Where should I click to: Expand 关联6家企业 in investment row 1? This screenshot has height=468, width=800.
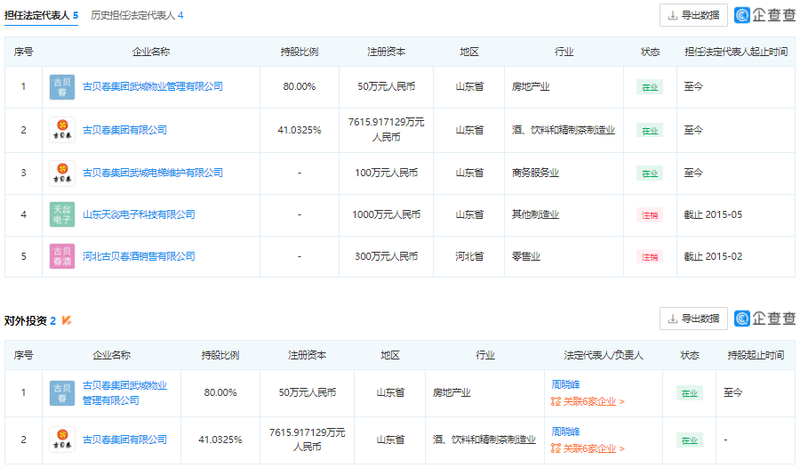coord(588,402)
